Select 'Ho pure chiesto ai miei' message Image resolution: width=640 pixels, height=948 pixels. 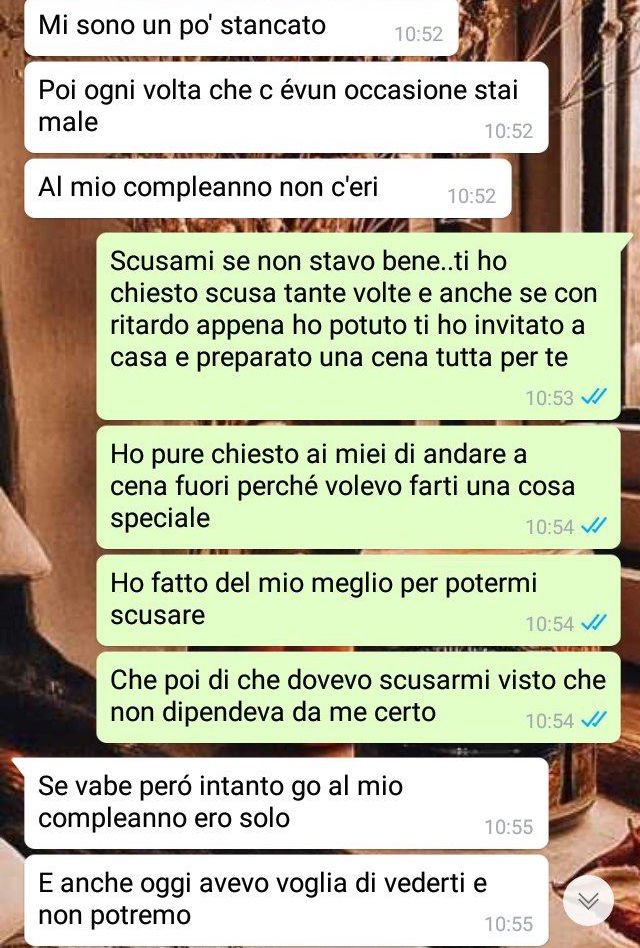358,487
